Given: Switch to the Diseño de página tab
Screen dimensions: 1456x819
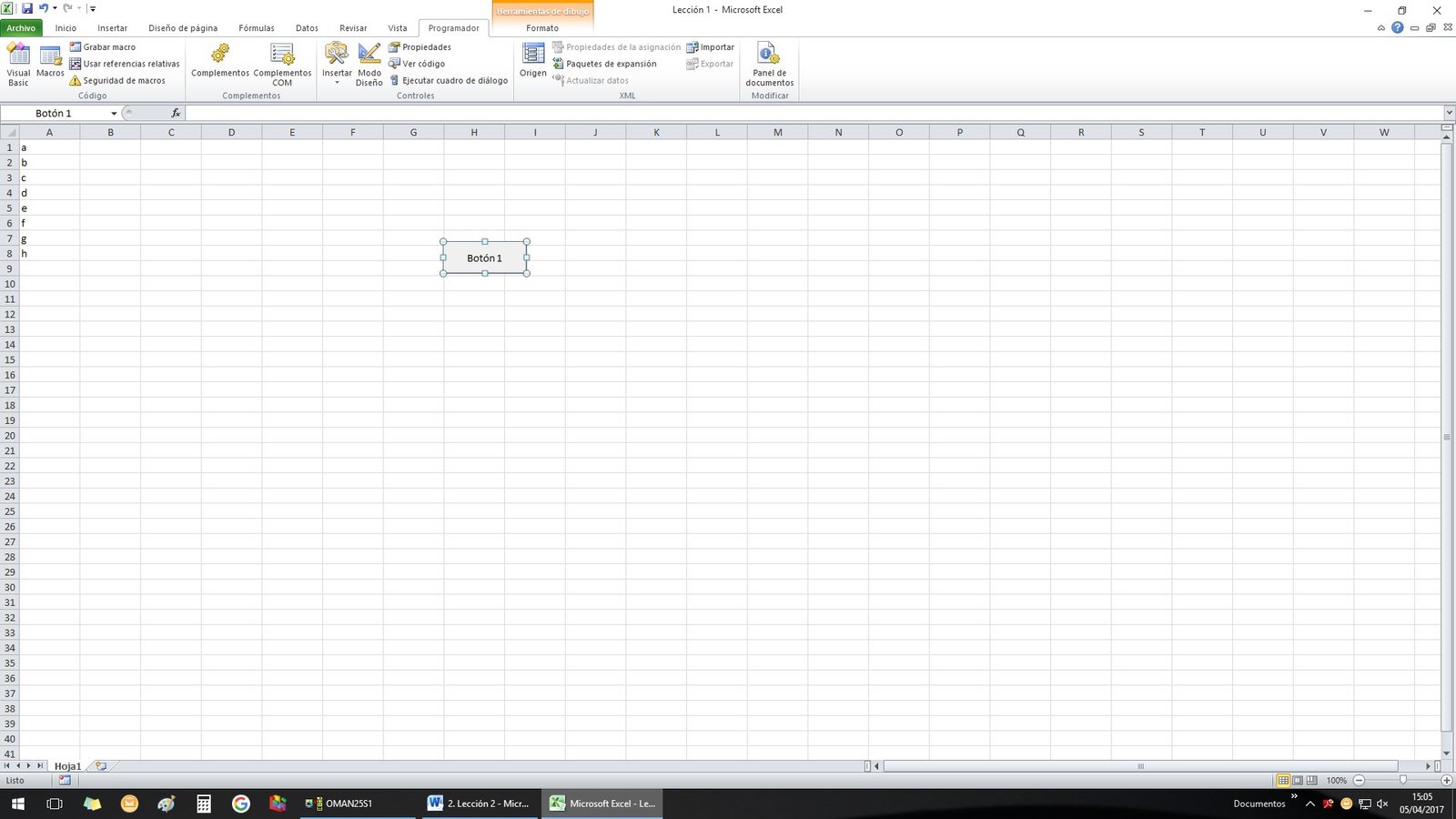Looking at the screenshot, I should click(183, 28).
